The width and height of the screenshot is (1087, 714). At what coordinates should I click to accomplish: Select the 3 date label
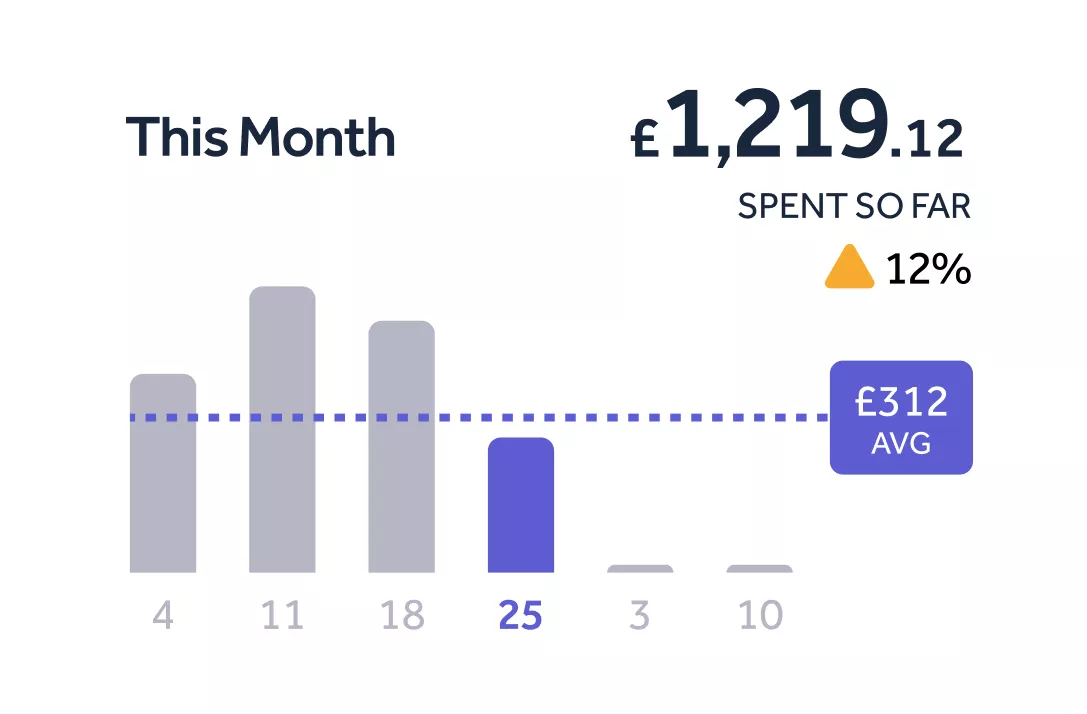click(640, 616)
